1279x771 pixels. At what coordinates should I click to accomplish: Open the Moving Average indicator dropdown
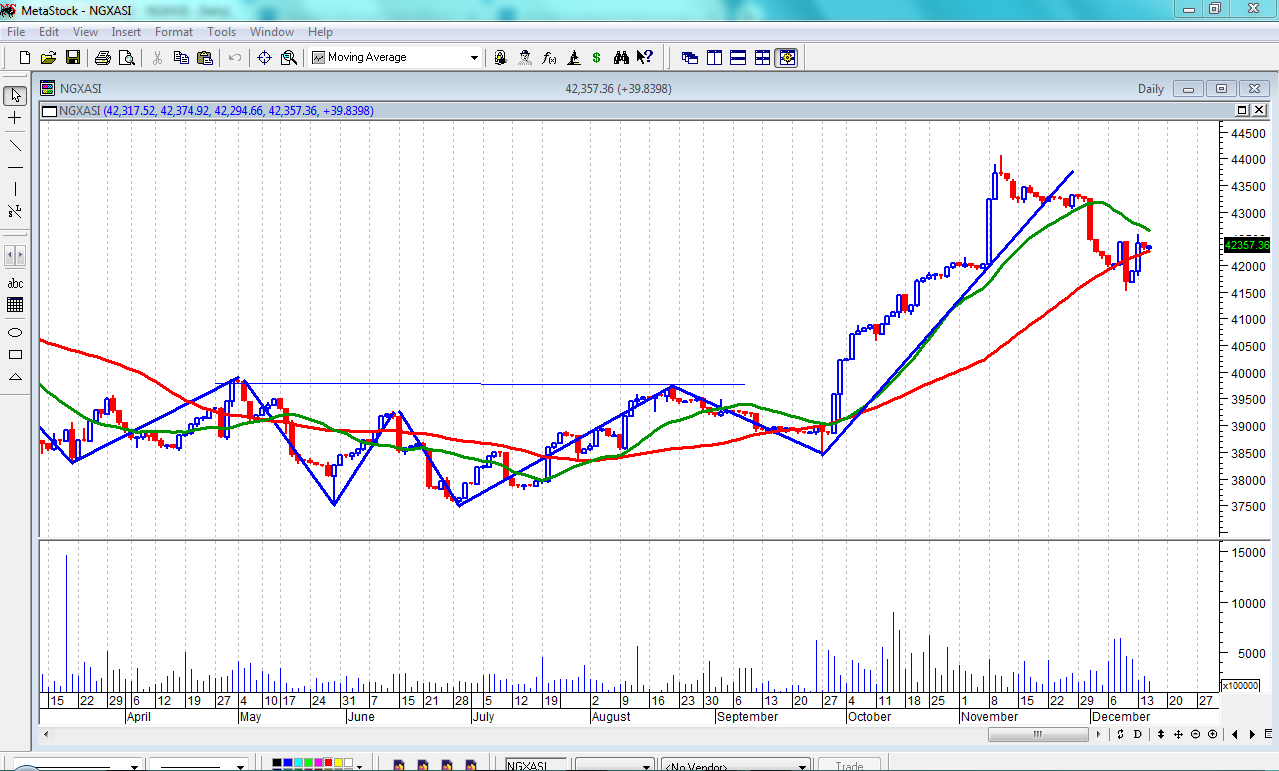[474, 58]
